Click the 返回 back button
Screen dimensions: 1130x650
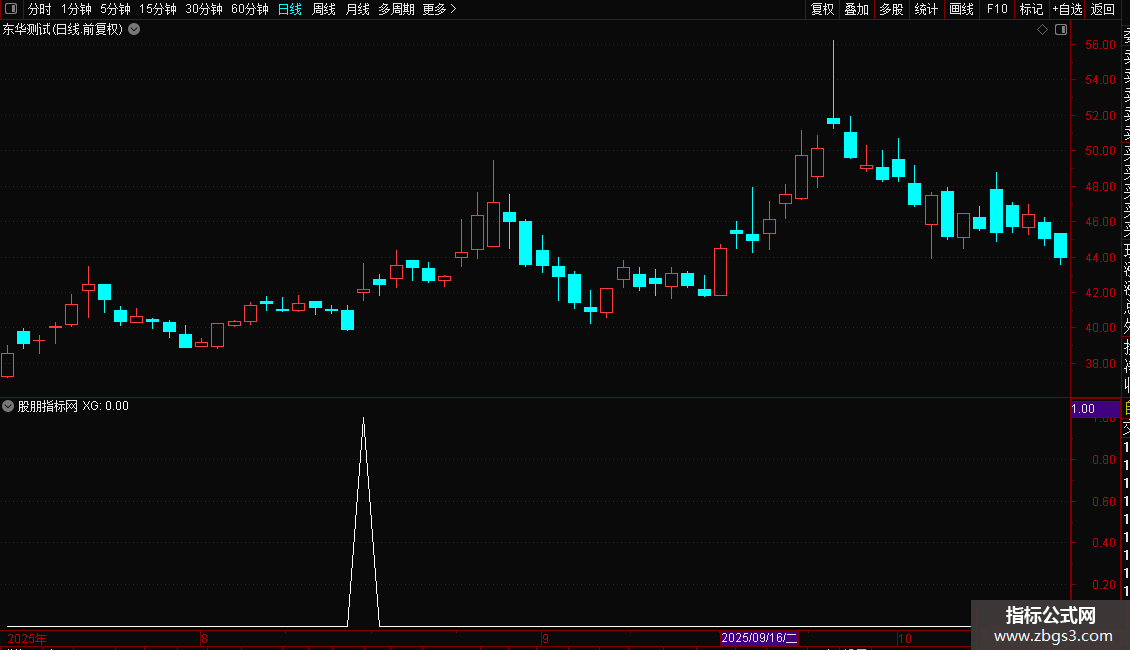[x=1103, y=9]
